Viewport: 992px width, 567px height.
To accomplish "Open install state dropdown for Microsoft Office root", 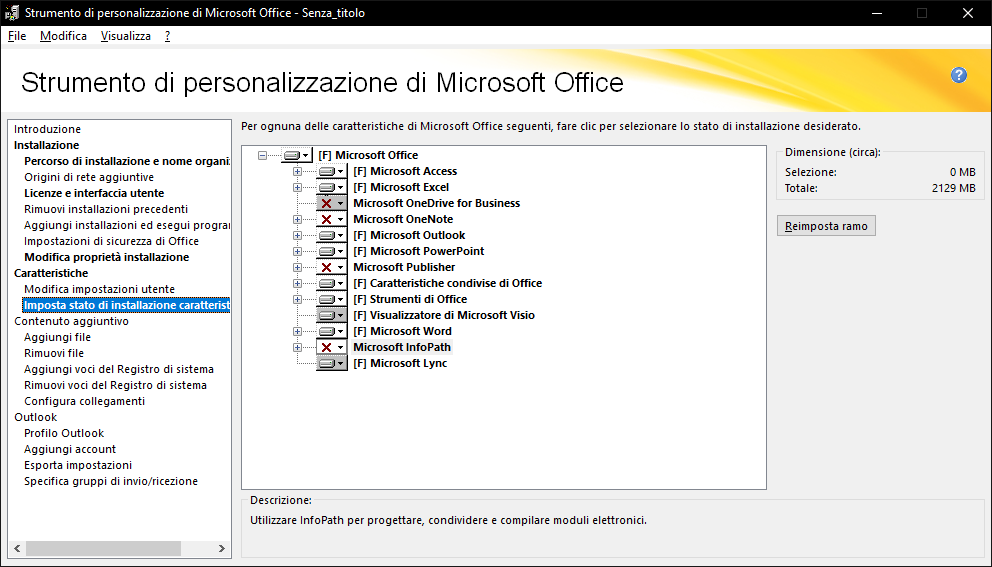I will [x=297, y=155].
